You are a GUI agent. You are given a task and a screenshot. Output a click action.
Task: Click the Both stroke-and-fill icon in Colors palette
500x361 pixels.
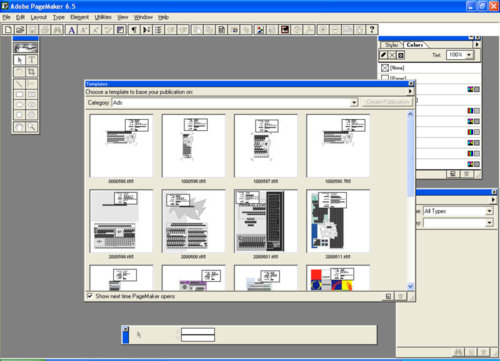[401, 55]
